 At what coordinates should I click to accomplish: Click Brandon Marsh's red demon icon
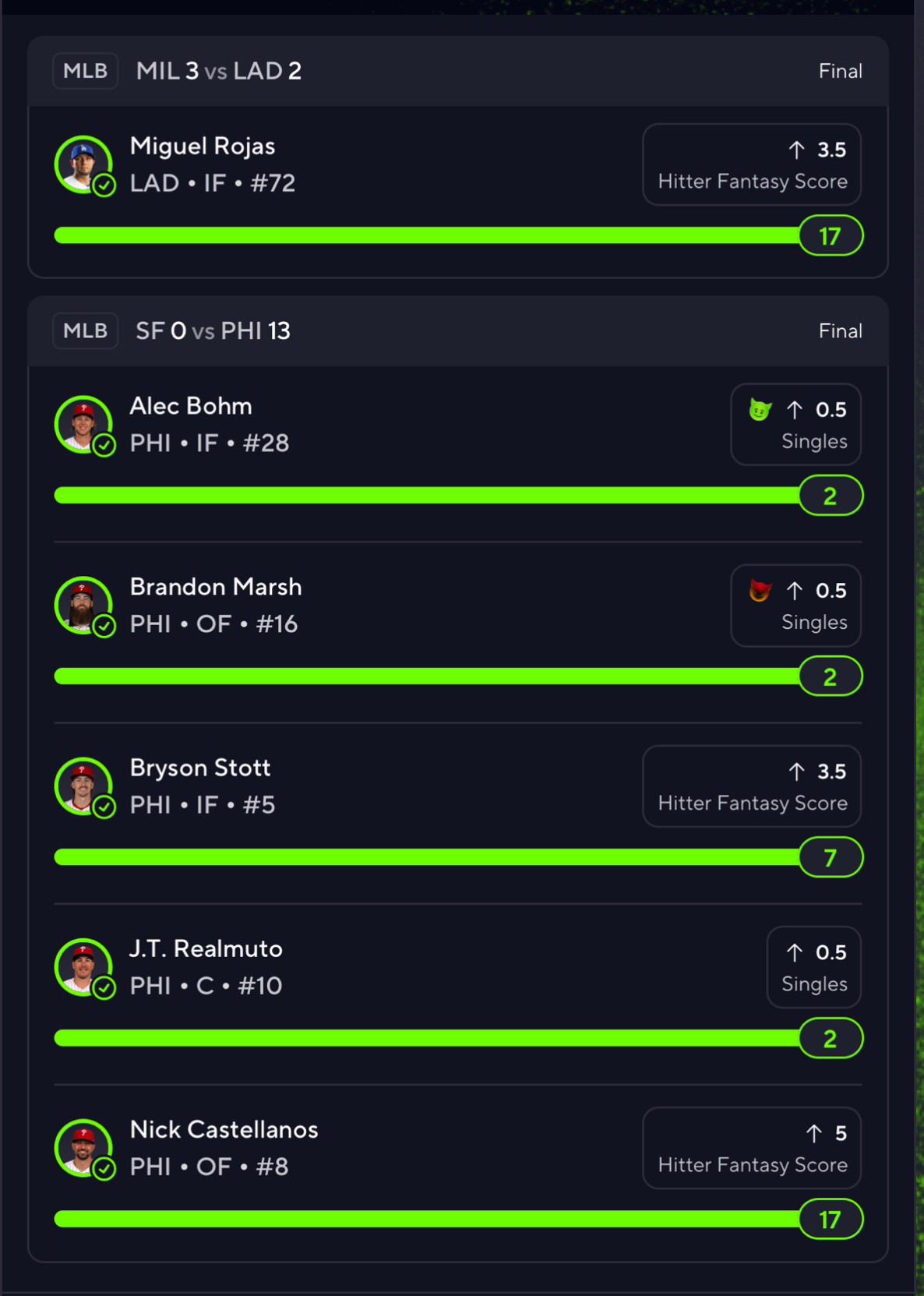pos(760,590)
